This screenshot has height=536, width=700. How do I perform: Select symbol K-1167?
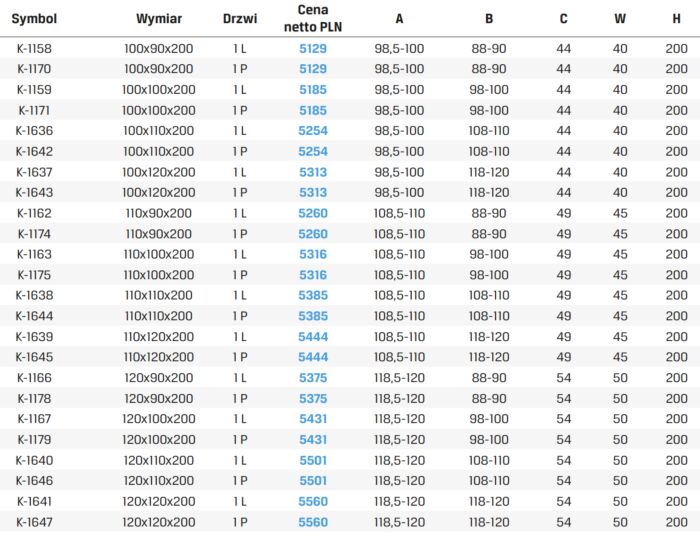pos(34,419)
